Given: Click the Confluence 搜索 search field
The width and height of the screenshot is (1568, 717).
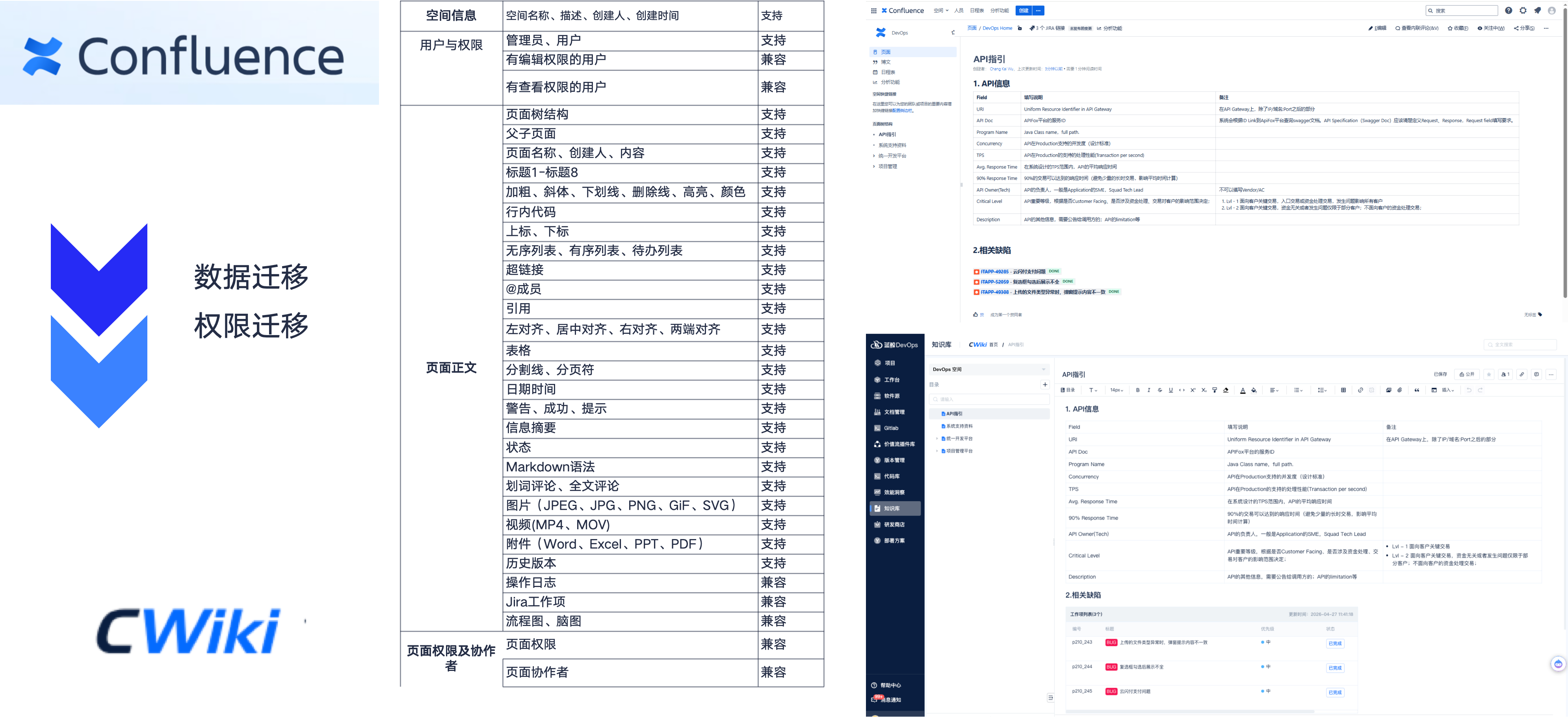Looking at the screenshot, I should (x=1462, y=10).
